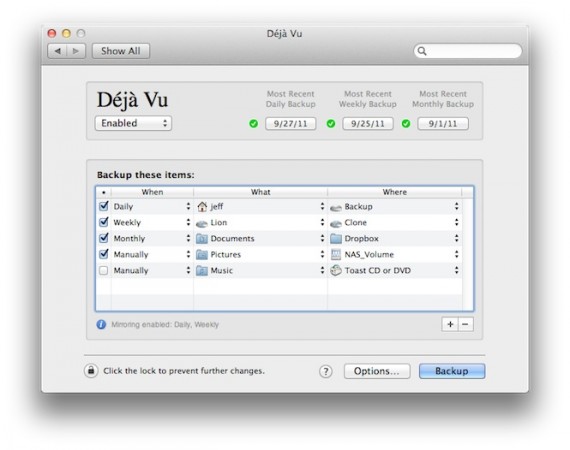
Task: Enable the Music manual backup checkbox
Action: point(104,270)
